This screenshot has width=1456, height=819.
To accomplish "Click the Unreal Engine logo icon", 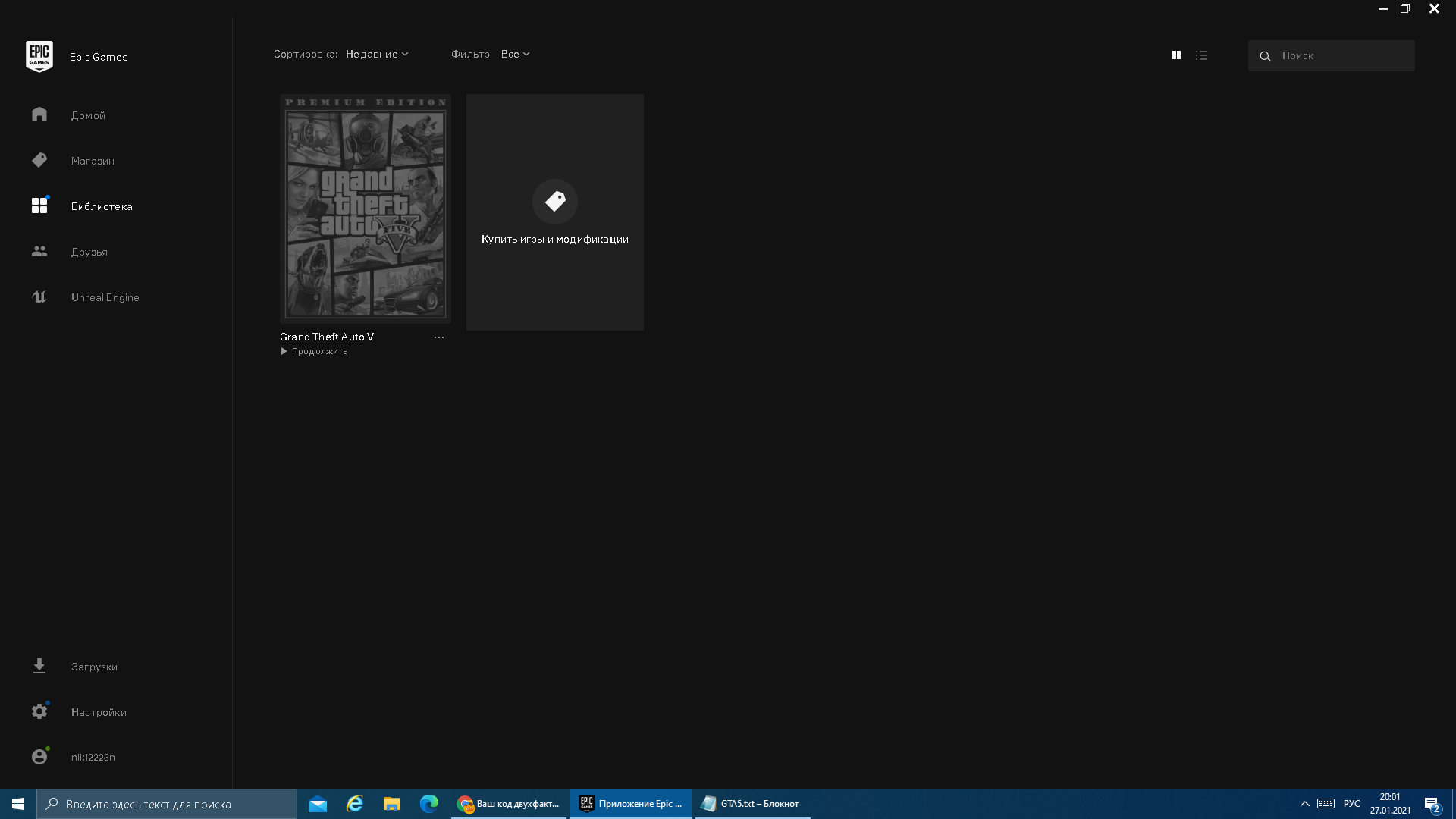I will coord(39,297).
